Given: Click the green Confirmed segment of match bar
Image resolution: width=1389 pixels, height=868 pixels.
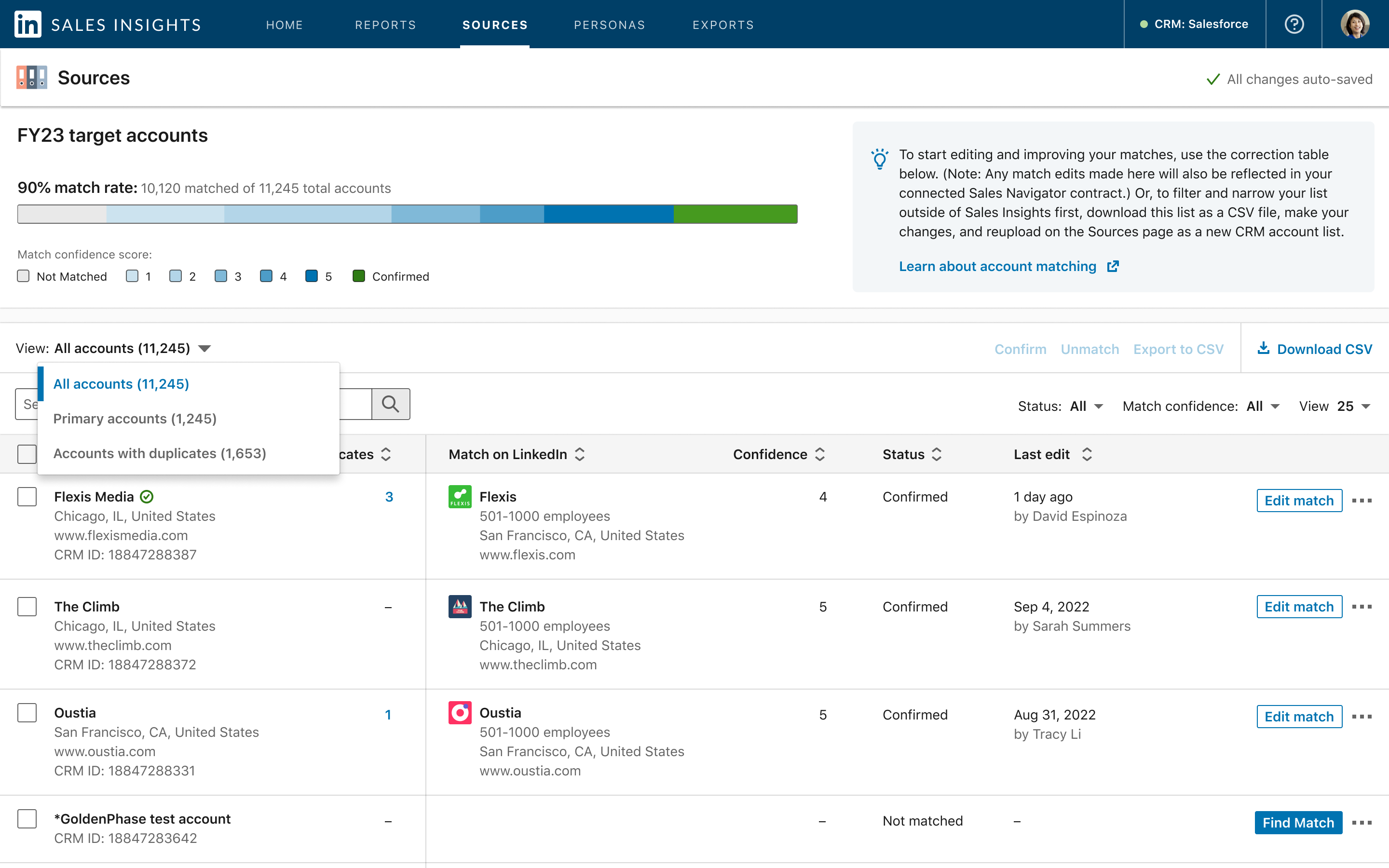Looking at the screenshot, I should point(735,214).
